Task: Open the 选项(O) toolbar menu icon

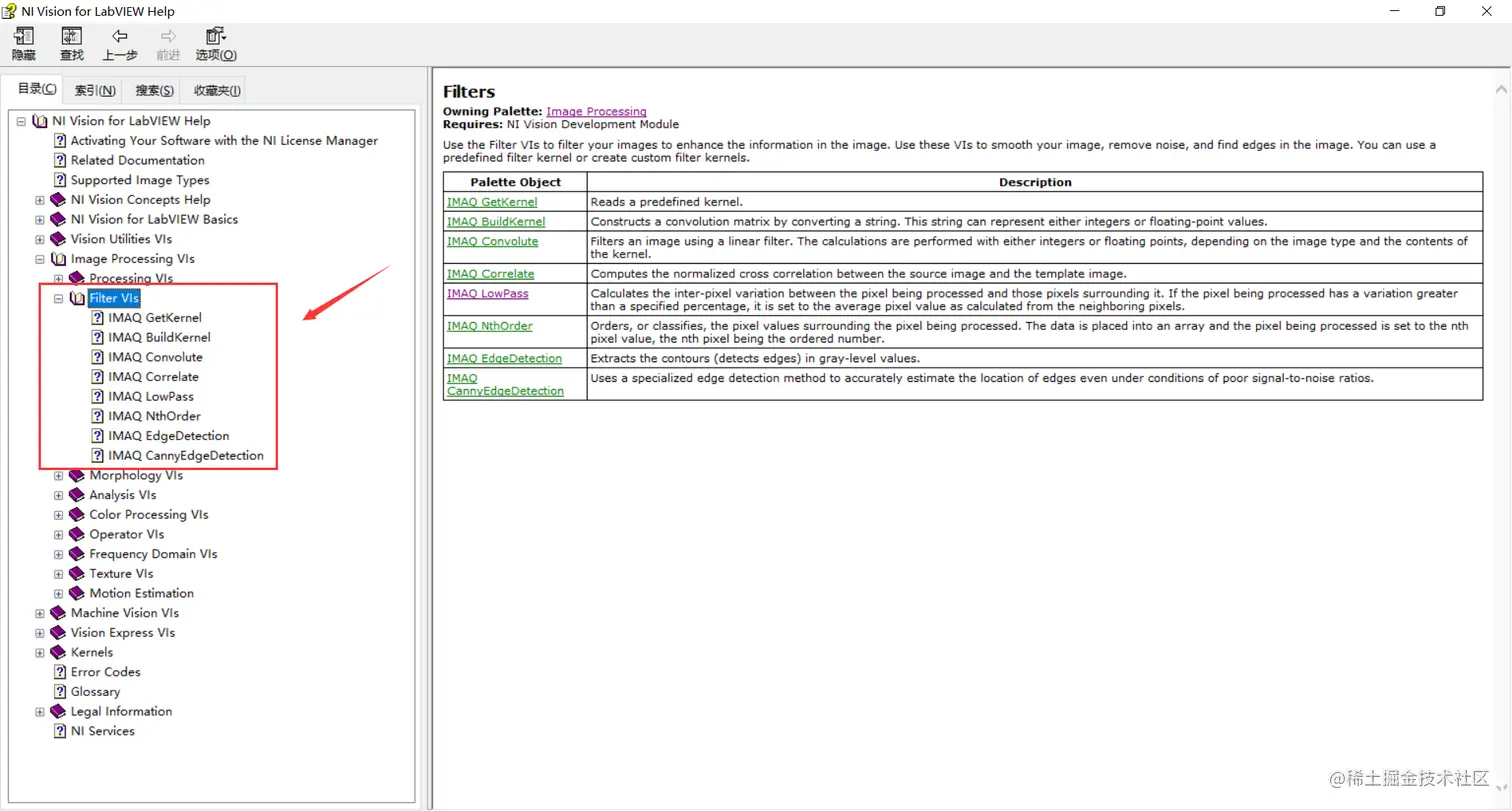Action: click(216, 36)
